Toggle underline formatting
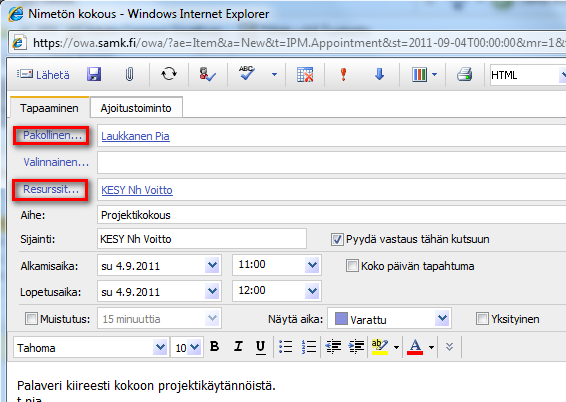 (260, 347)
